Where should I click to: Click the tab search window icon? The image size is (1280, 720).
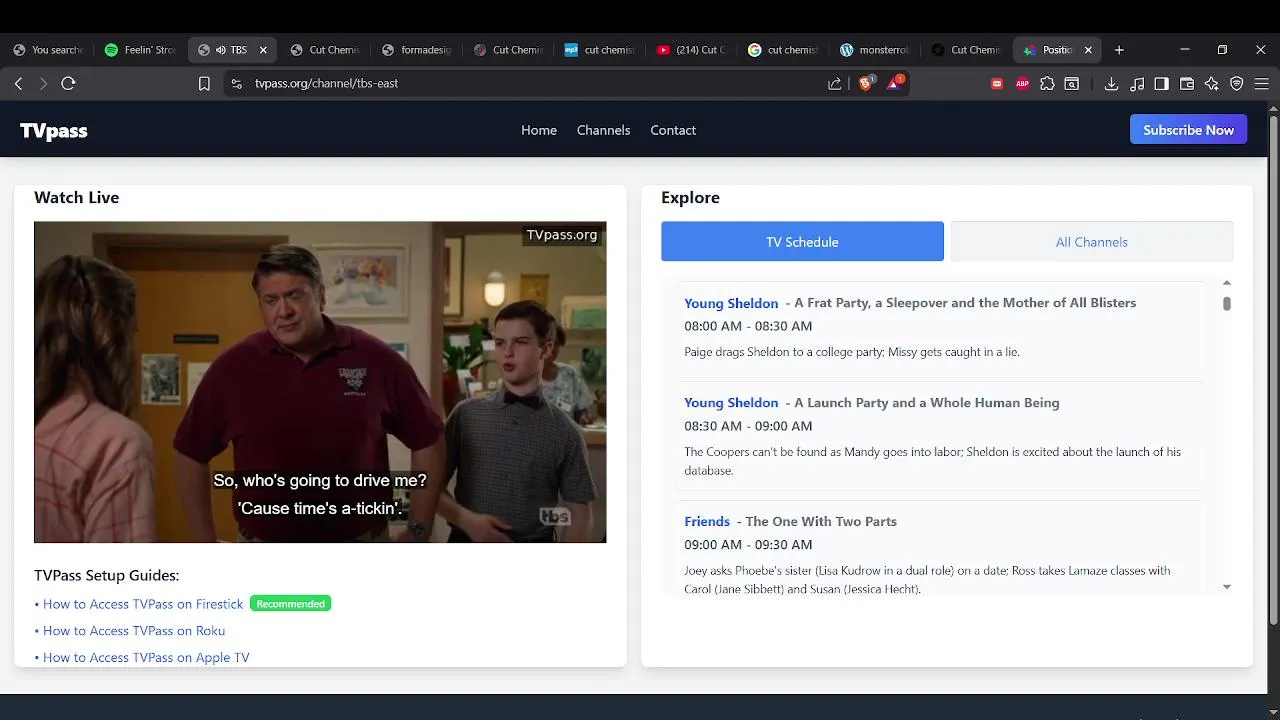1072,84
